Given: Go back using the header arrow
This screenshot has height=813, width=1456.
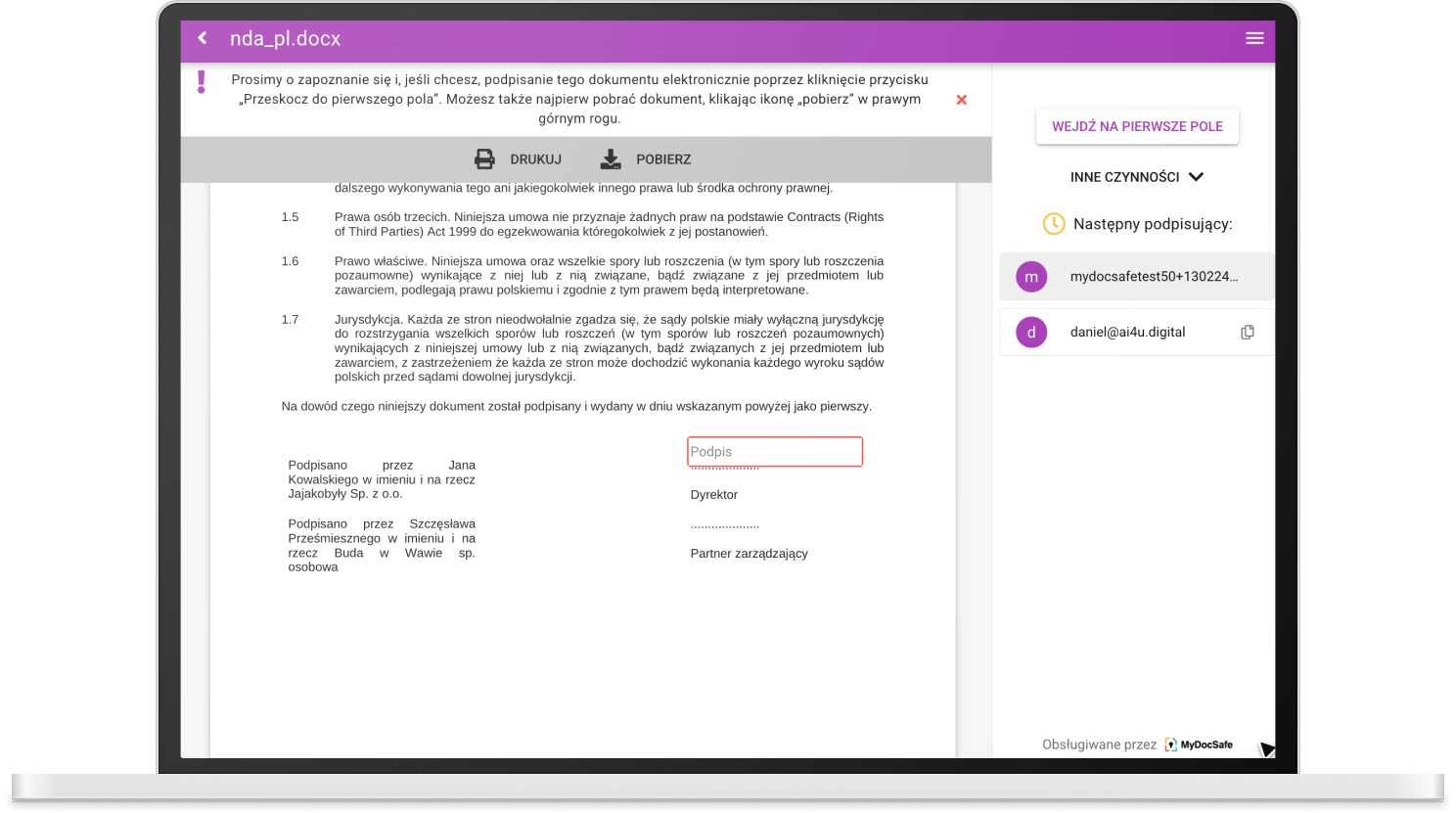Looking at the screenshot, I should pos(203,38).
